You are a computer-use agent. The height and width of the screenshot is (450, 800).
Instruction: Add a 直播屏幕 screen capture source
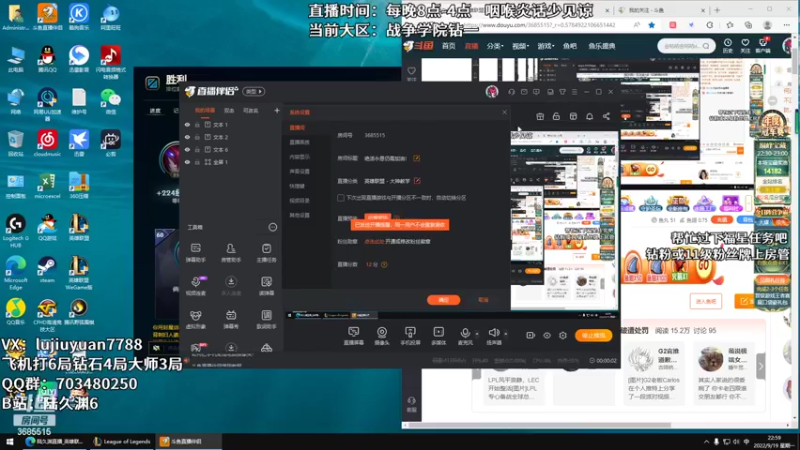[354, 336]
